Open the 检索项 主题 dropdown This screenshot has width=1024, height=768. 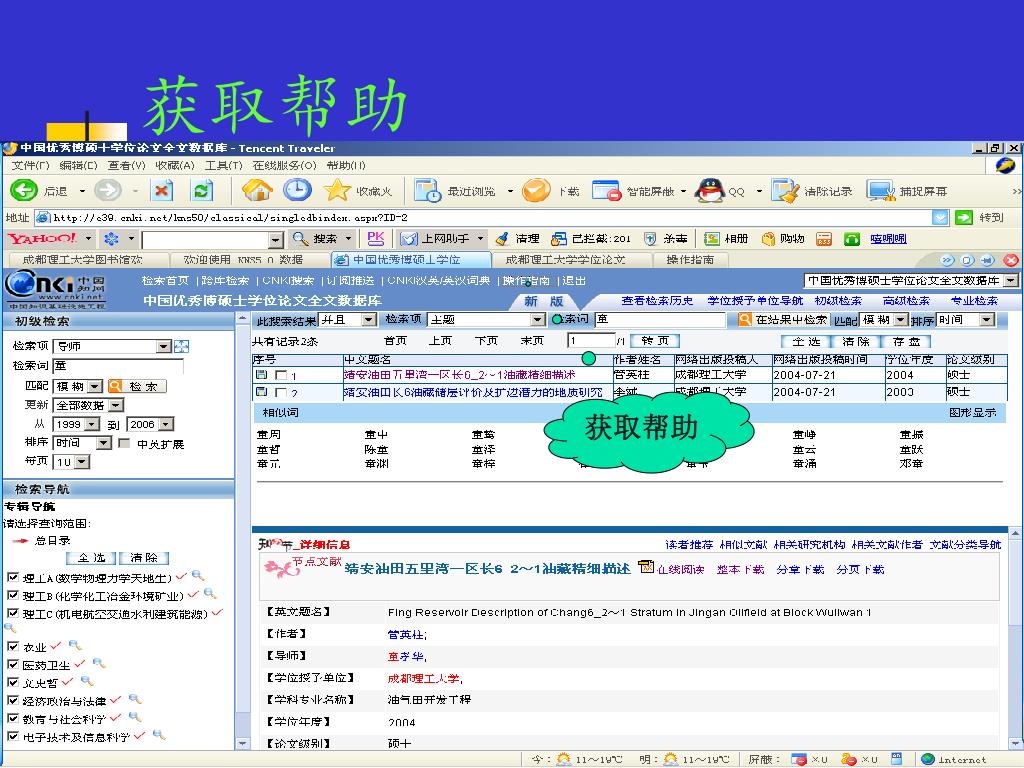537,319
